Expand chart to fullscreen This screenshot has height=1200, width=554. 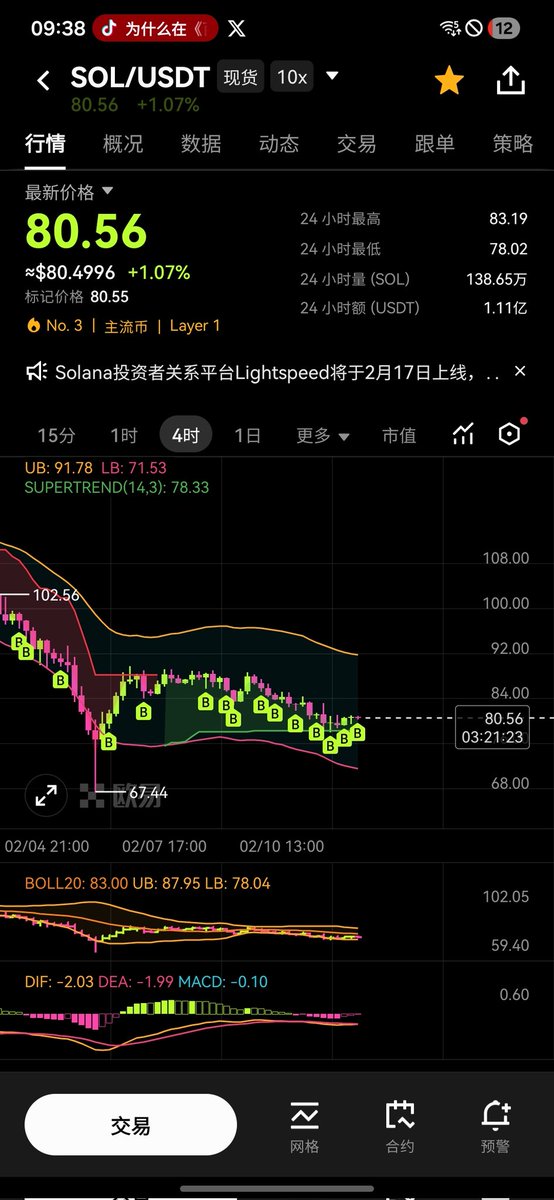[x=46, y=795]
